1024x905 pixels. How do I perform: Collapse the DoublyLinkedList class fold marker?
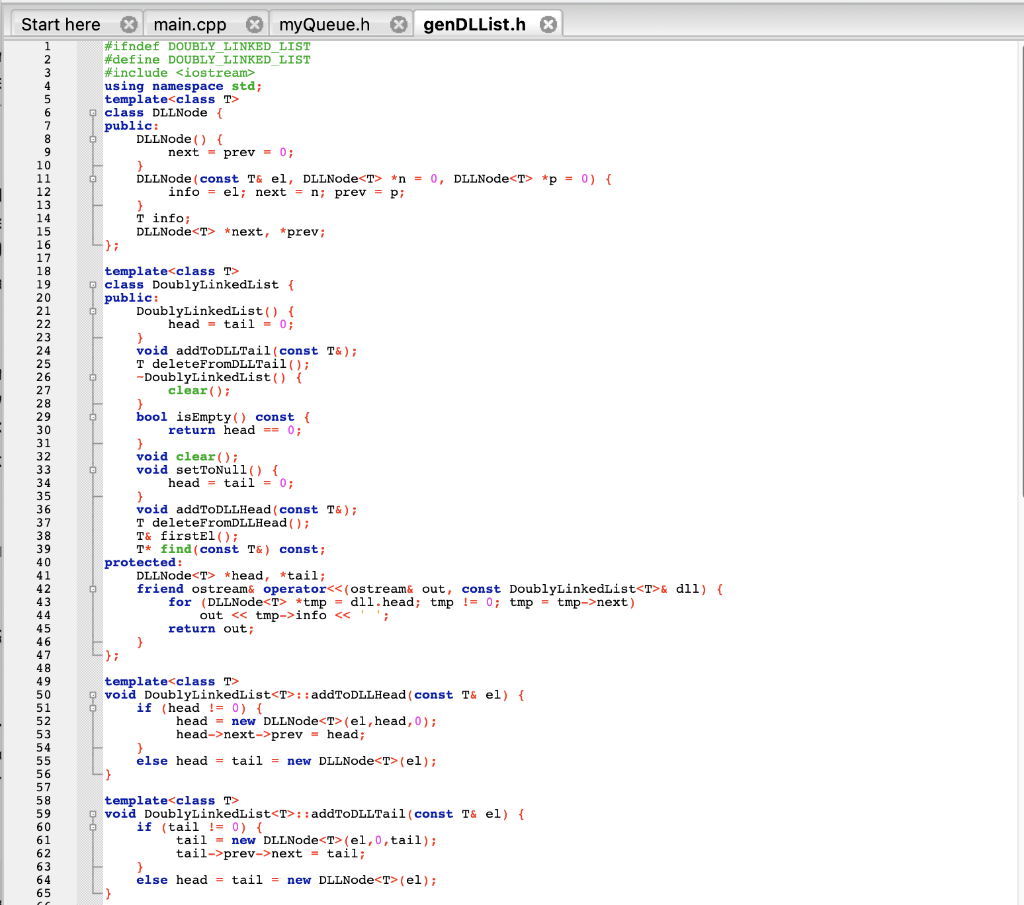92,284
